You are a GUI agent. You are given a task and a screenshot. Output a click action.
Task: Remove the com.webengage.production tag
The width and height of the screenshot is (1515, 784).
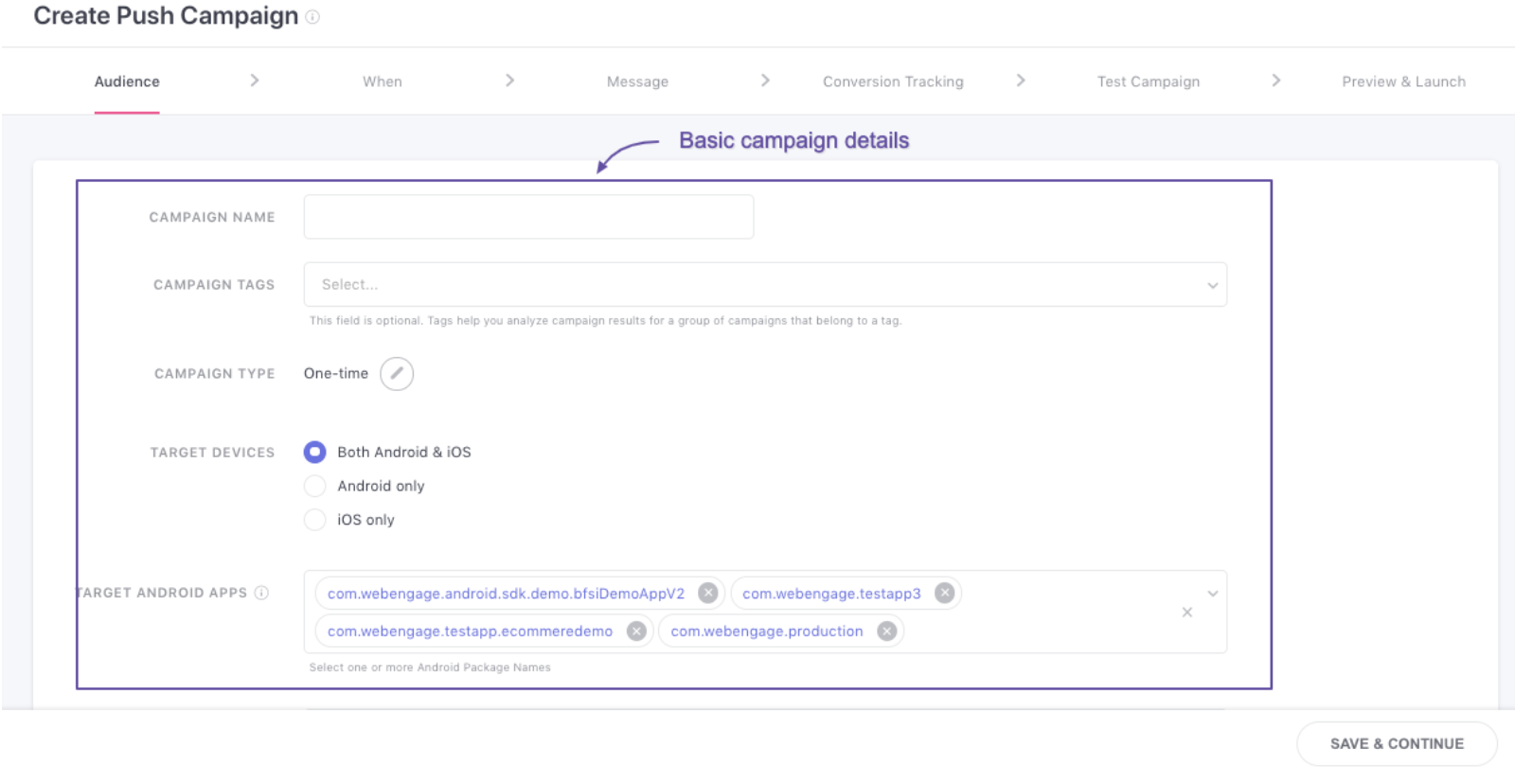click(x=886, y=632)
